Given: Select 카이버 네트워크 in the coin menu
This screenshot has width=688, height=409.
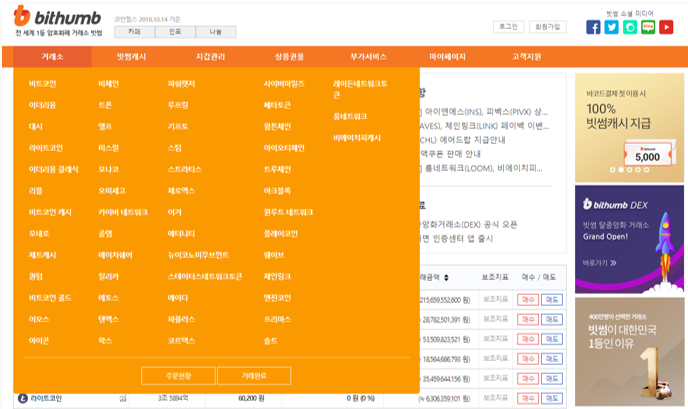Looking at the screenshot, I should pyautogui.click(x=123, y=212).
